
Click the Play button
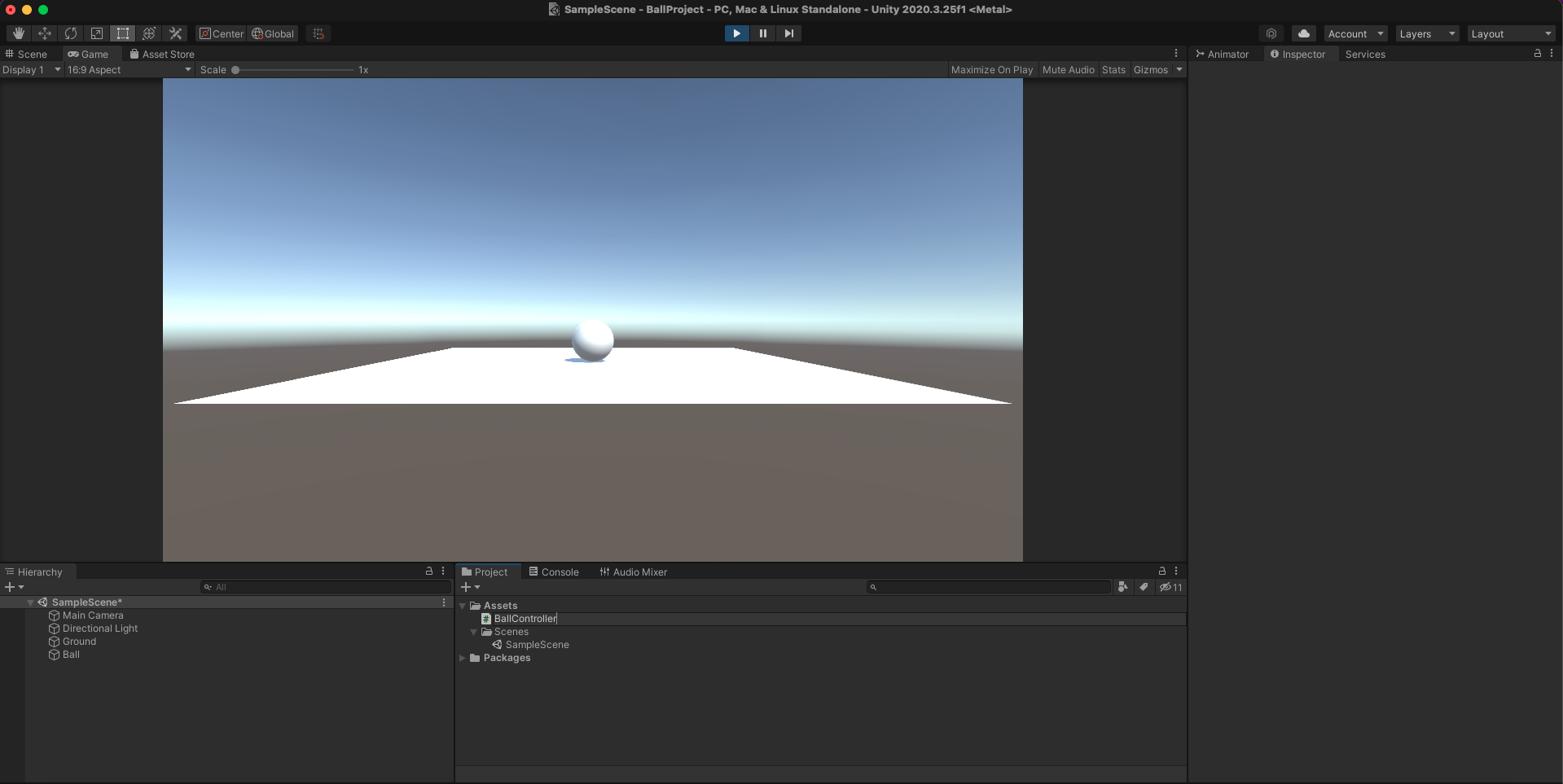click(x=736, y=33)
